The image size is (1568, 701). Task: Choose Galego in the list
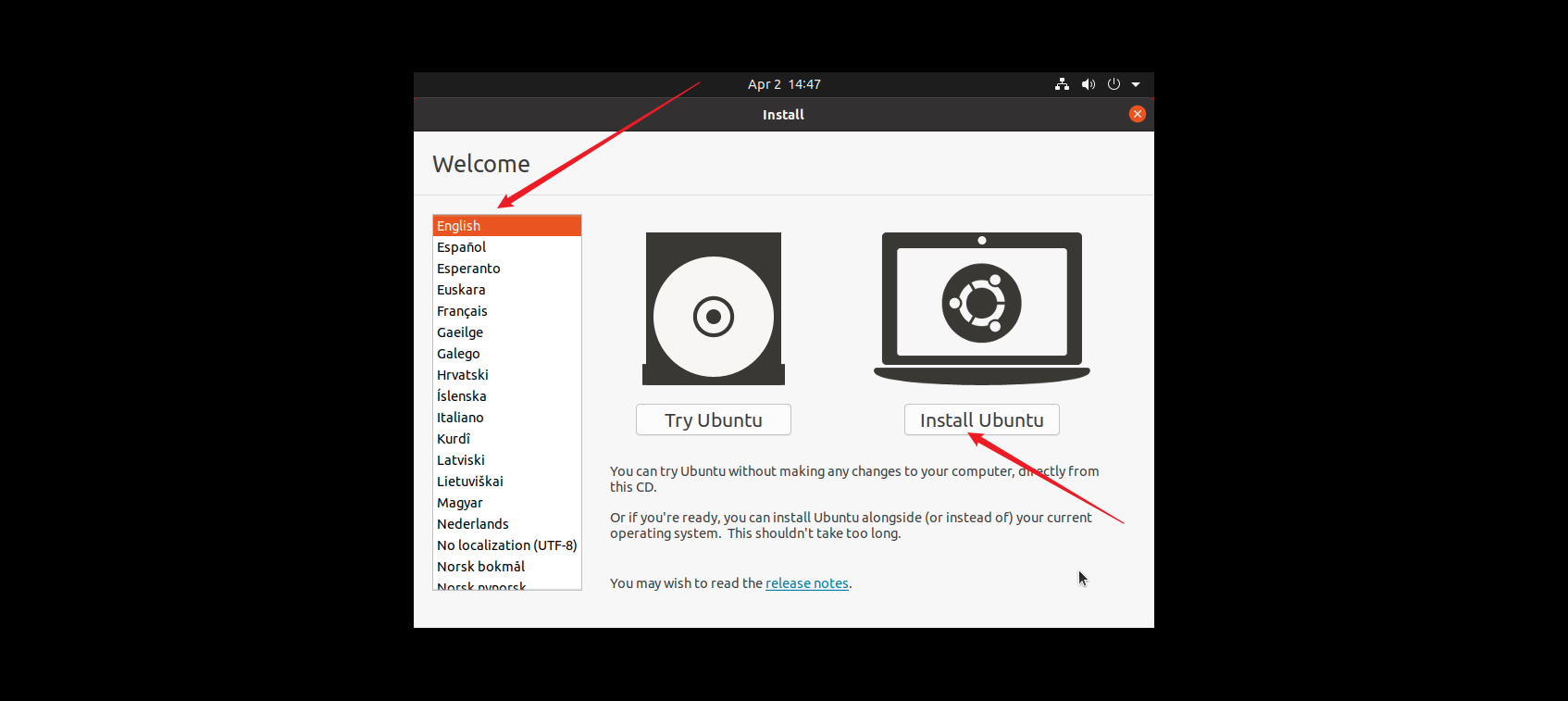pos(507,354)
